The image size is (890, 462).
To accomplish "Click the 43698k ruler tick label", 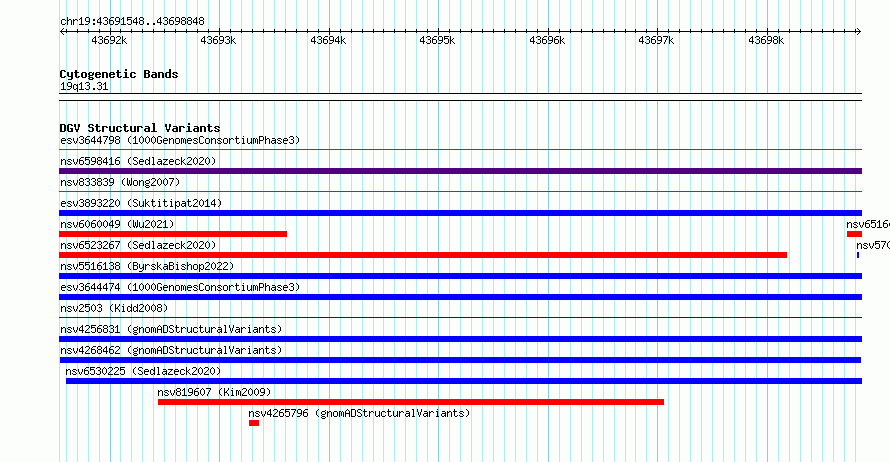I will (766, 41).
